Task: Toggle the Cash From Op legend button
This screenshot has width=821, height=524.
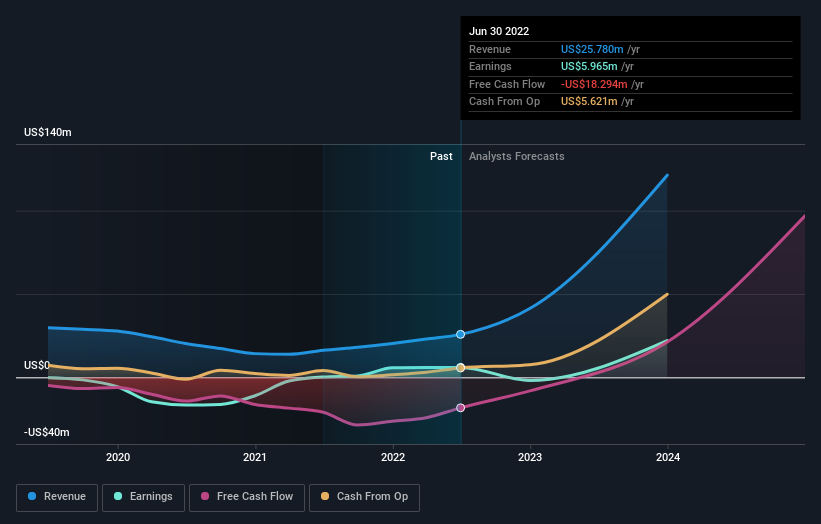Action: point(364,497)
